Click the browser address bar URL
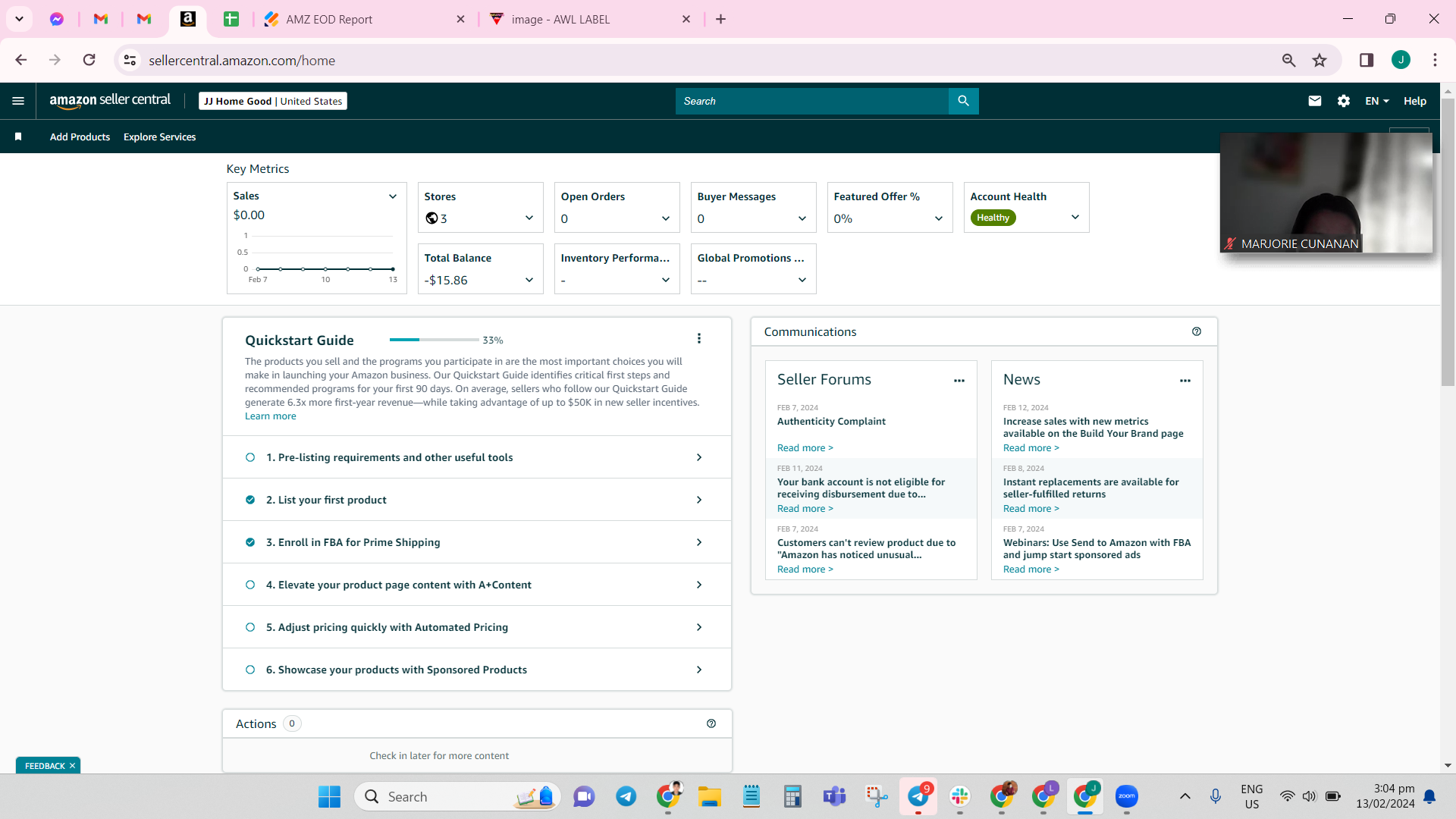Viewport: 1456px width, 819px height. point(242,60)
